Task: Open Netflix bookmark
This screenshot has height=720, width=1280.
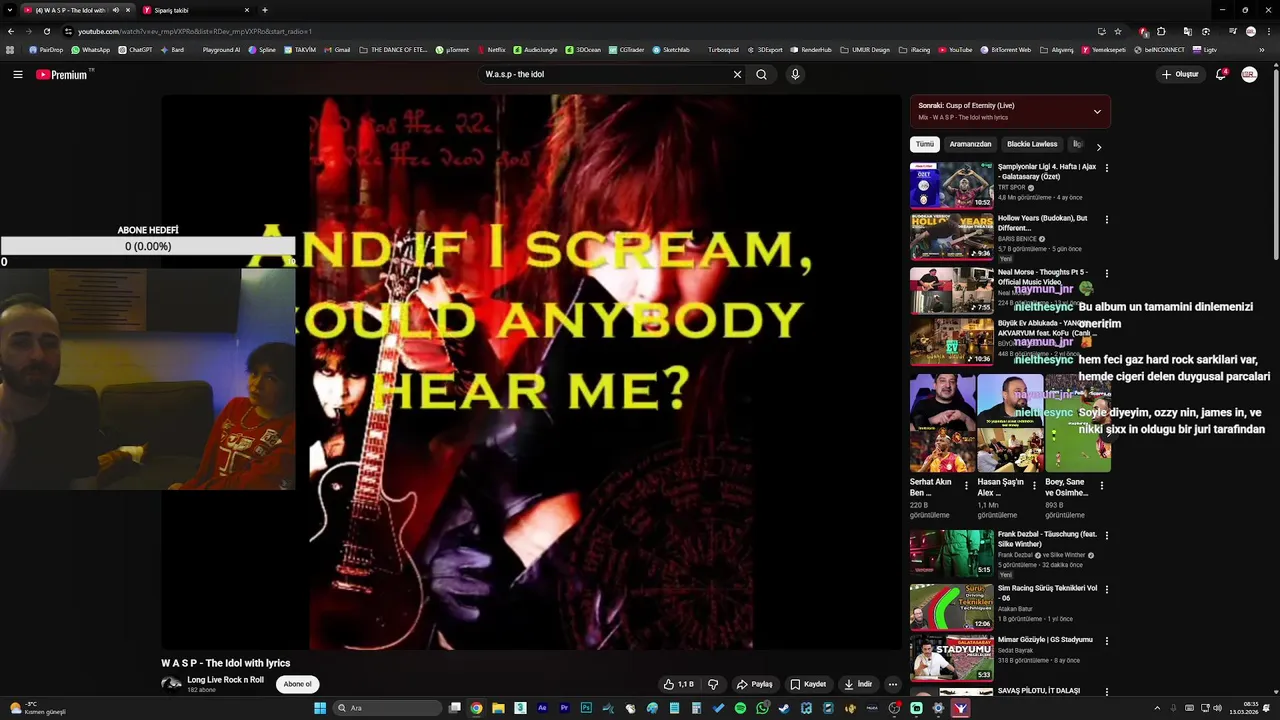Action: tap(491, 50)
